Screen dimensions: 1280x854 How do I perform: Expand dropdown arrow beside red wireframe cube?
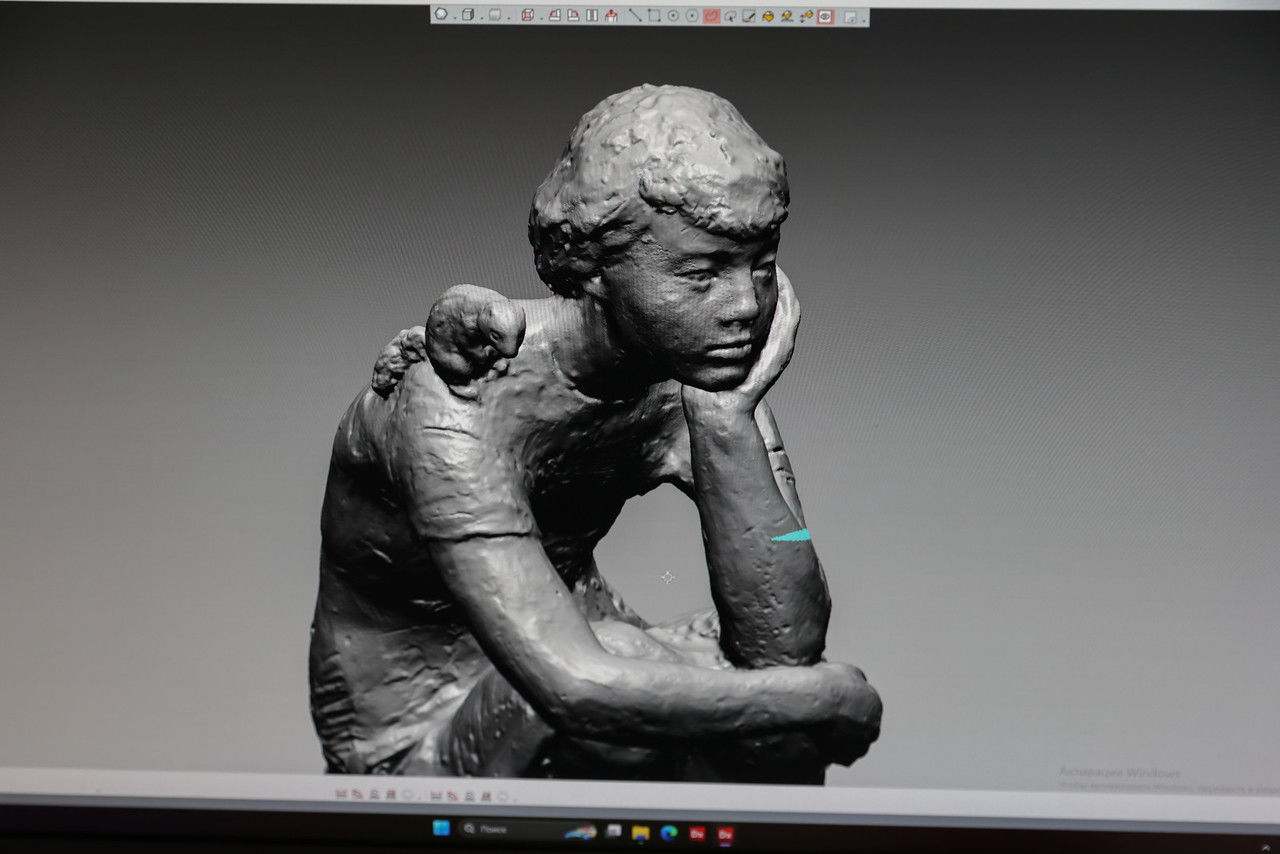(541, 17)
